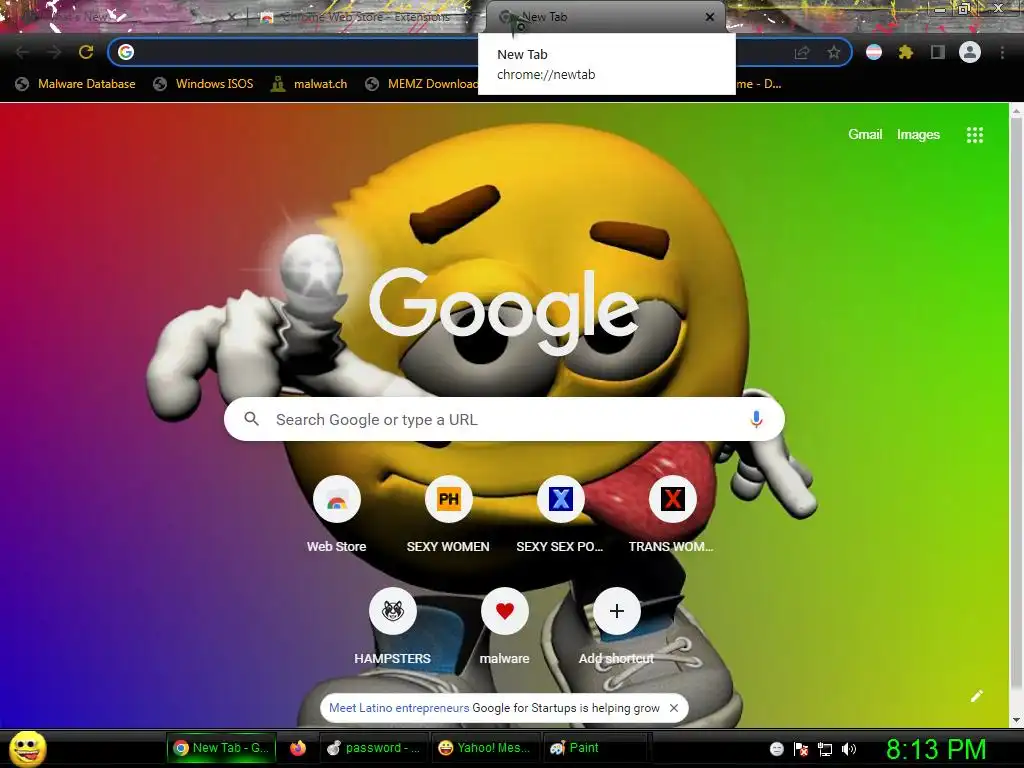Start voice search with the microphone

pyautogui.click(x=756, y=419)
